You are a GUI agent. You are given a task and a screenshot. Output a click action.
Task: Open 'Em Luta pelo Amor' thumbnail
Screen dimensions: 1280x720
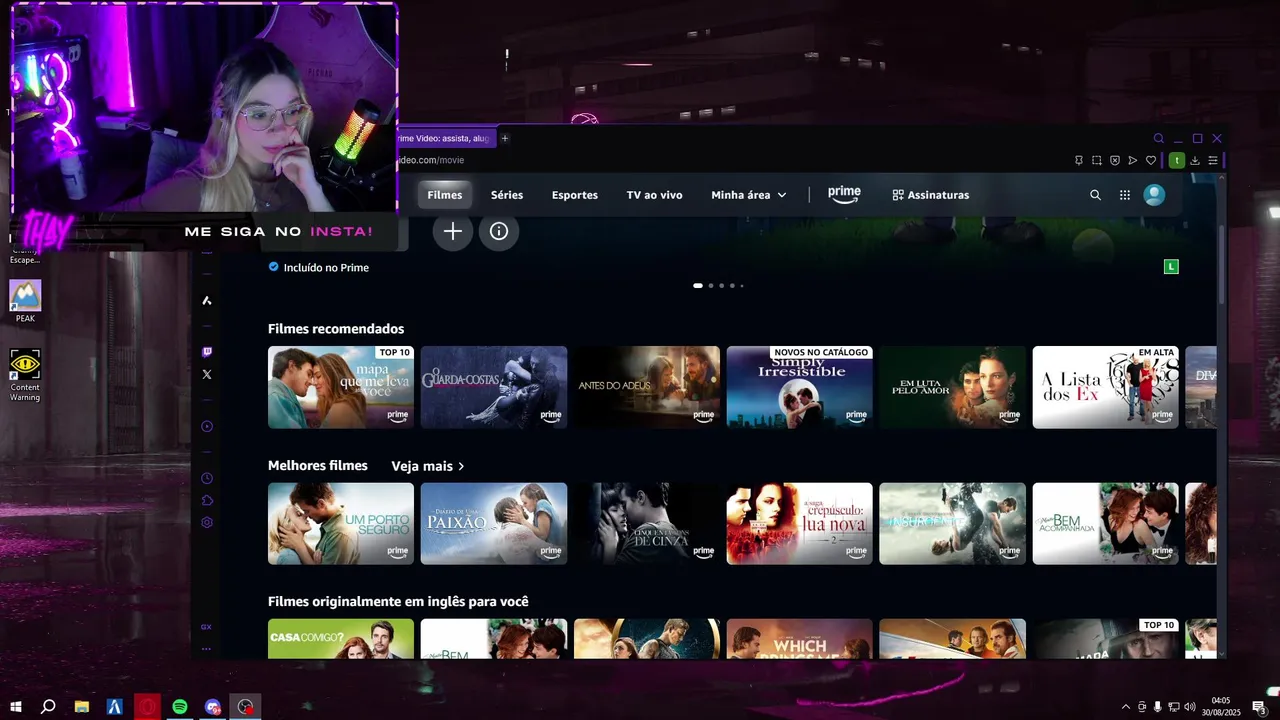[953, 387]
